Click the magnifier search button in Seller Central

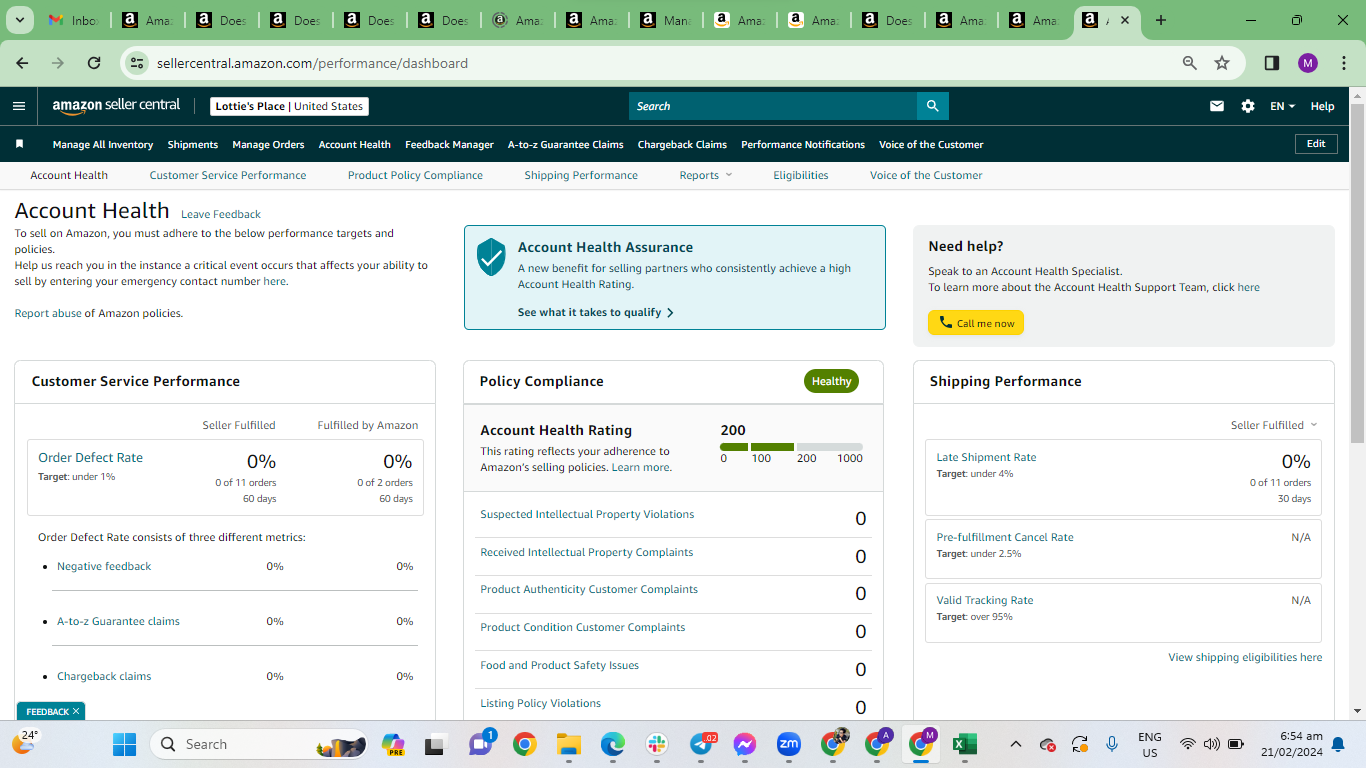[x=933, y=106]
